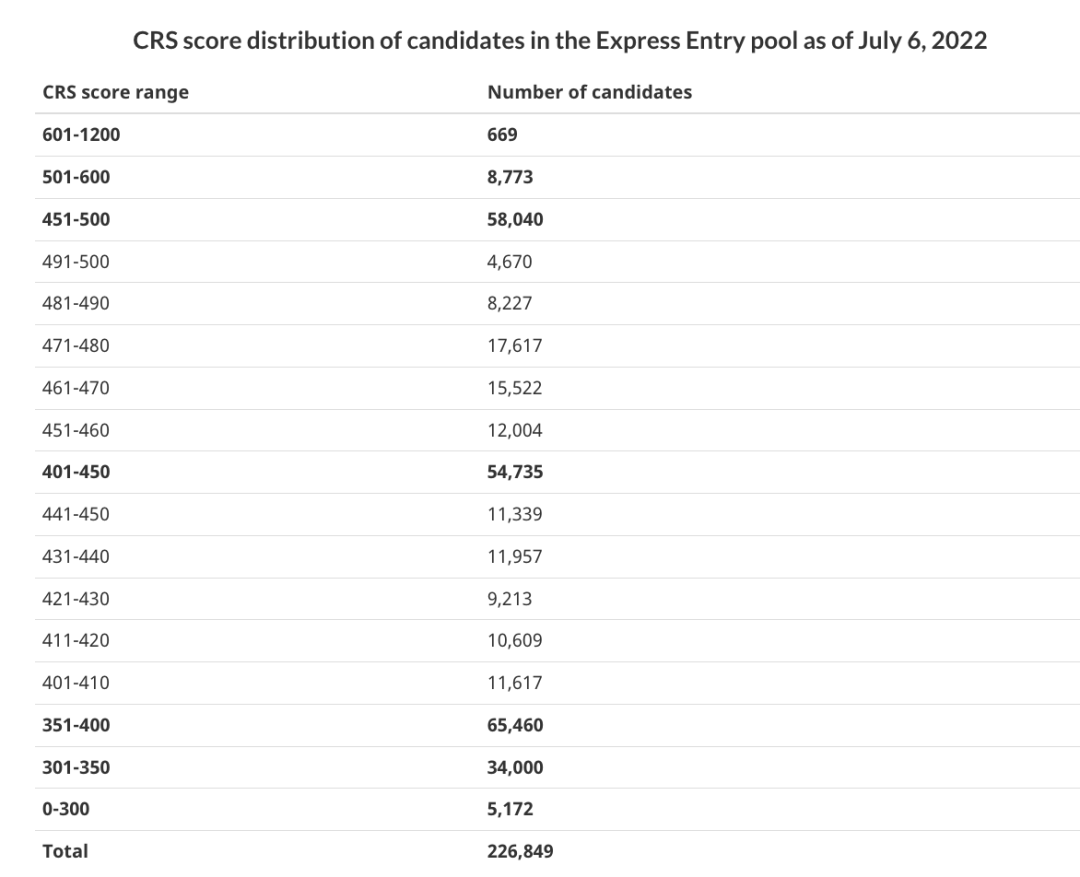
Task: Select the 8,773 candidates value
Action: 510,177
